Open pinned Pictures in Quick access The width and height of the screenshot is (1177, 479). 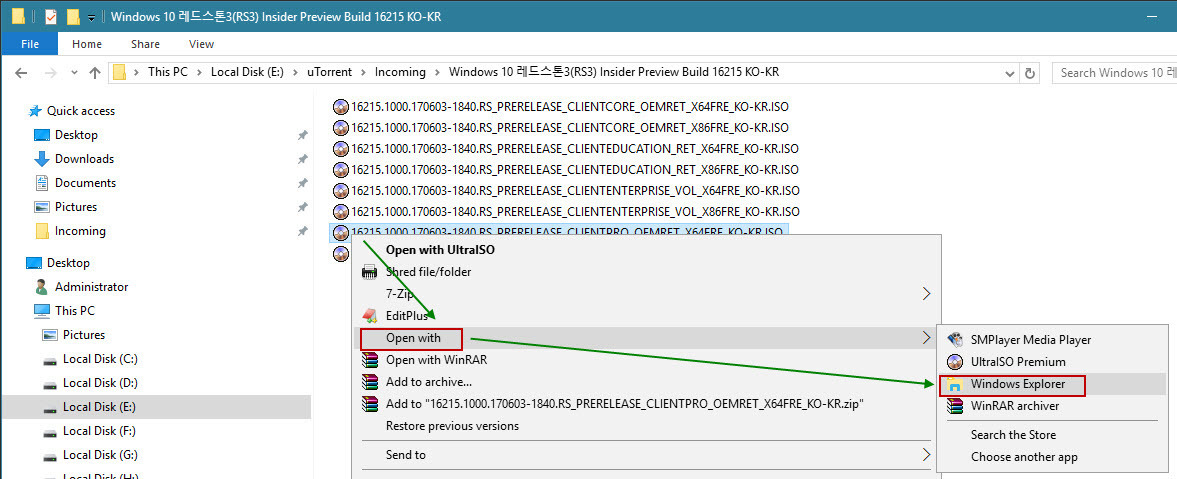[75, 206]
